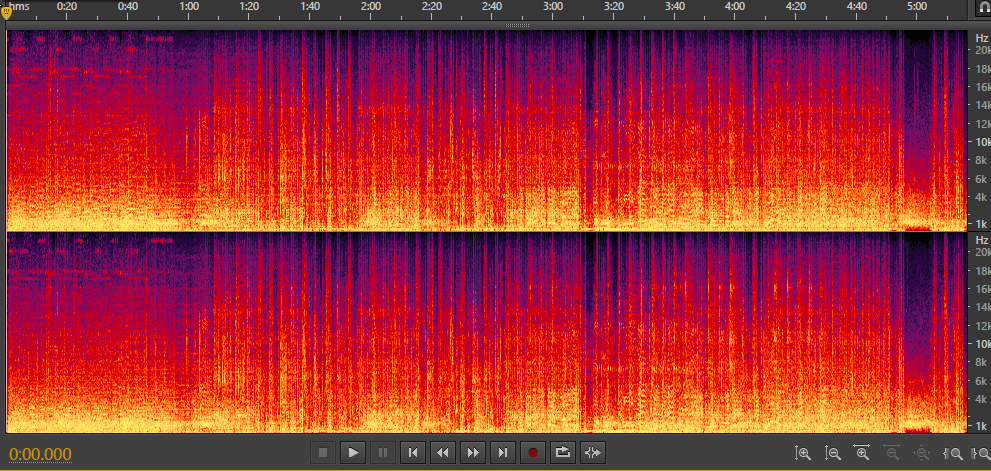Click the 1:00 mark on time ruler
Screen dimensions: 991x471
[188, 6]
